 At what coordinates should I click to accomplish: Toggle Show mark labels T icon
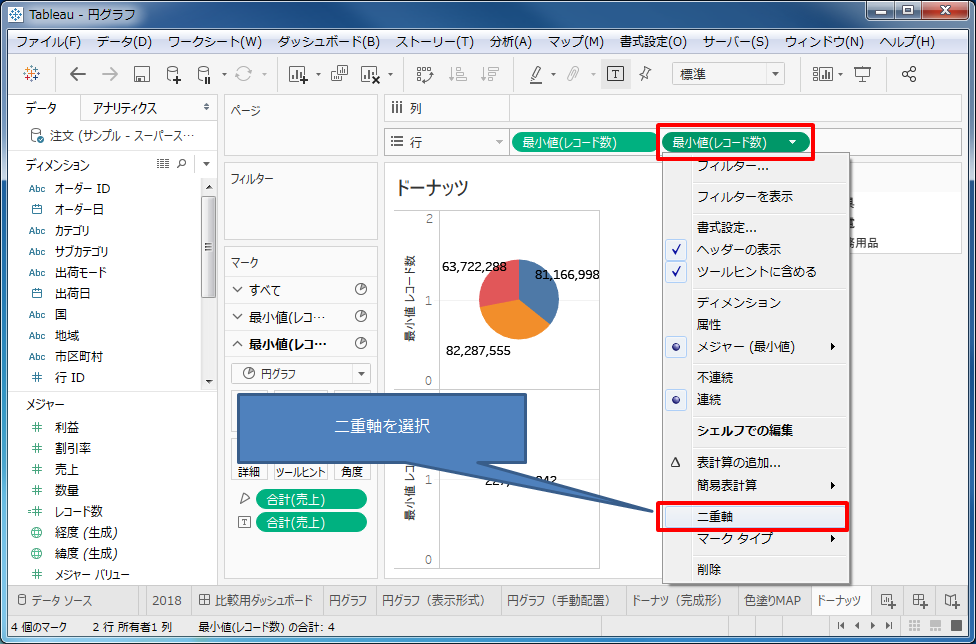[x=616, y=75]
